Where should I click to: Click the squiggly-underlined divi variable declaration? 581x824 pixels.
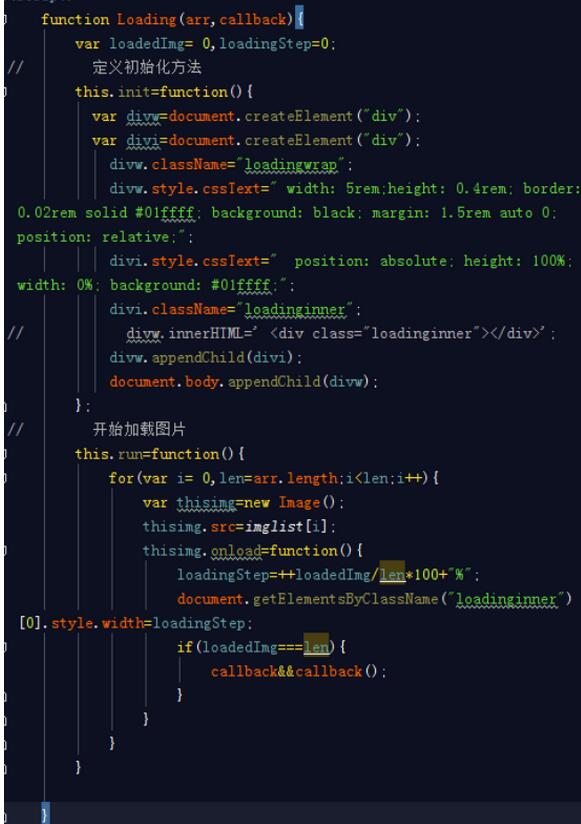[x=143, y=140]
